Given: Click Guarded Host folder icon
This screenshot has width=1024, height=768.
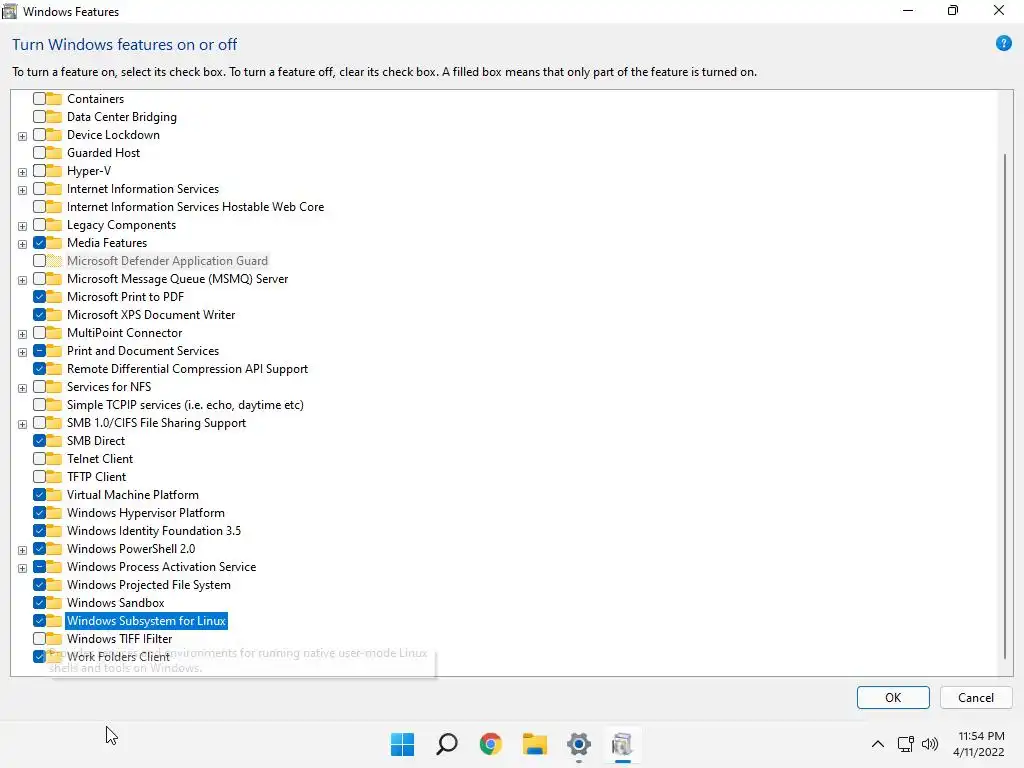Looking at the screenshot, I should click(54, 153).
